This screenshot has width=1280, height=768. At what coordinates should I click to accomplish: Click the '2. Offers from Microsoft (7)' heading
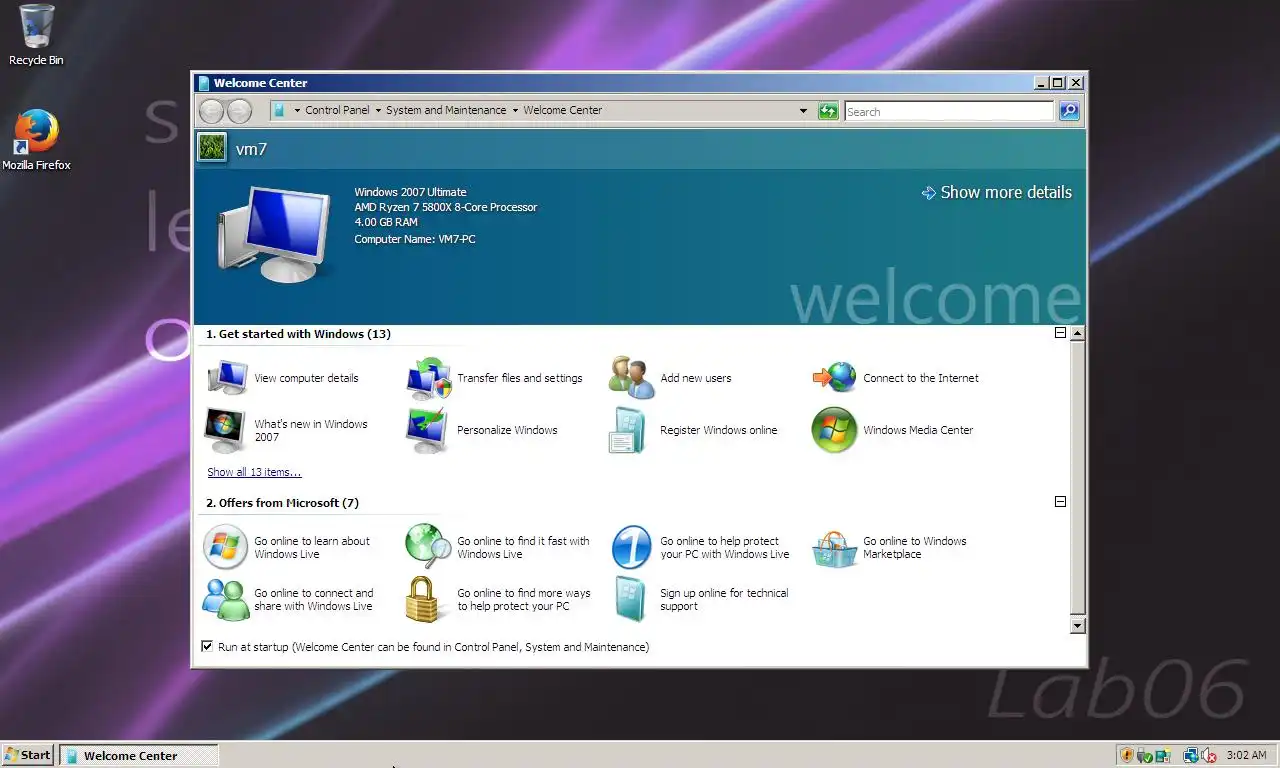(282, 503)
